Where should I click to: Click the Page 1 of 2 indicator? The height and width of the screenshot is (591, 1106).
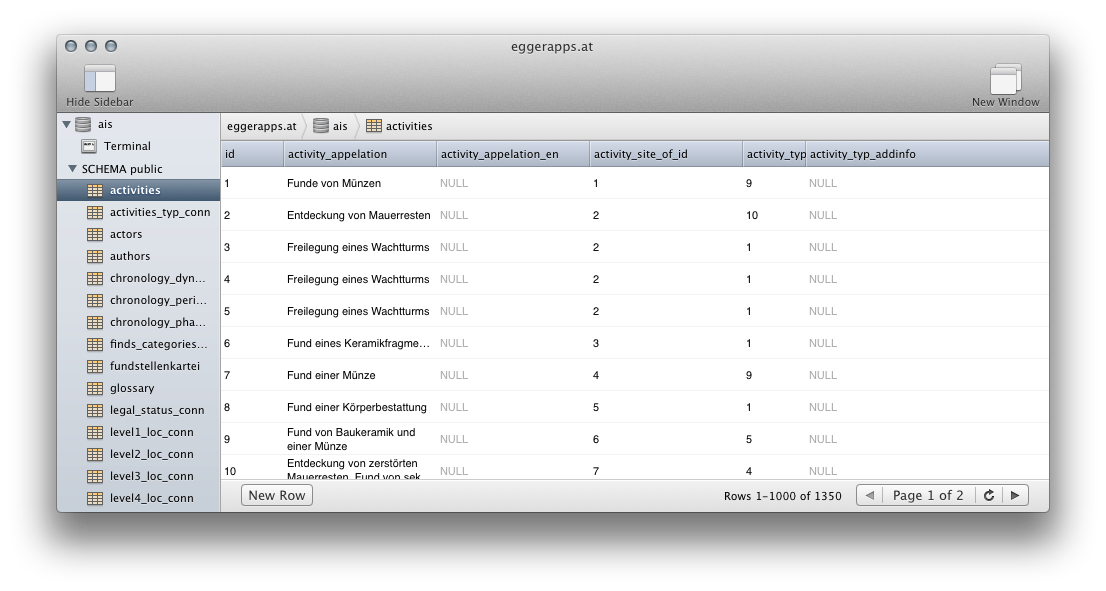coord(928,496)
